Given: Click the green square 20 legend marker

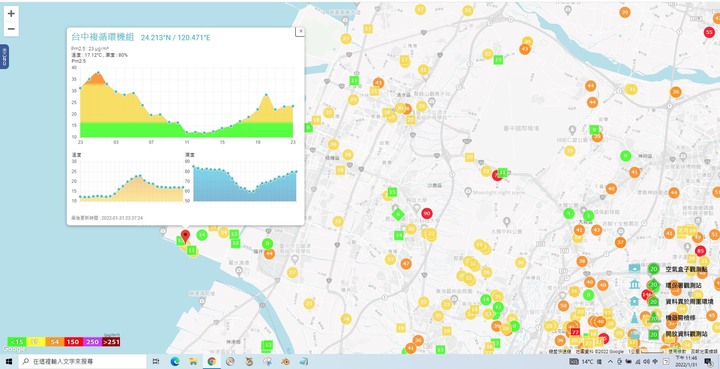Looking at the screenshot, I should click(654, 334).
